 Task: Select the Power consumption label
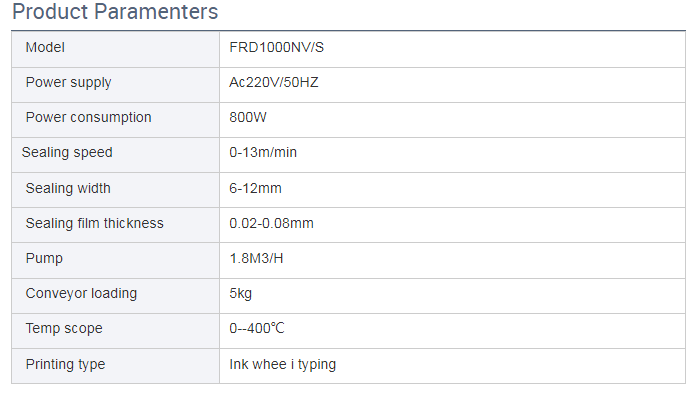[x=89, y=117]
